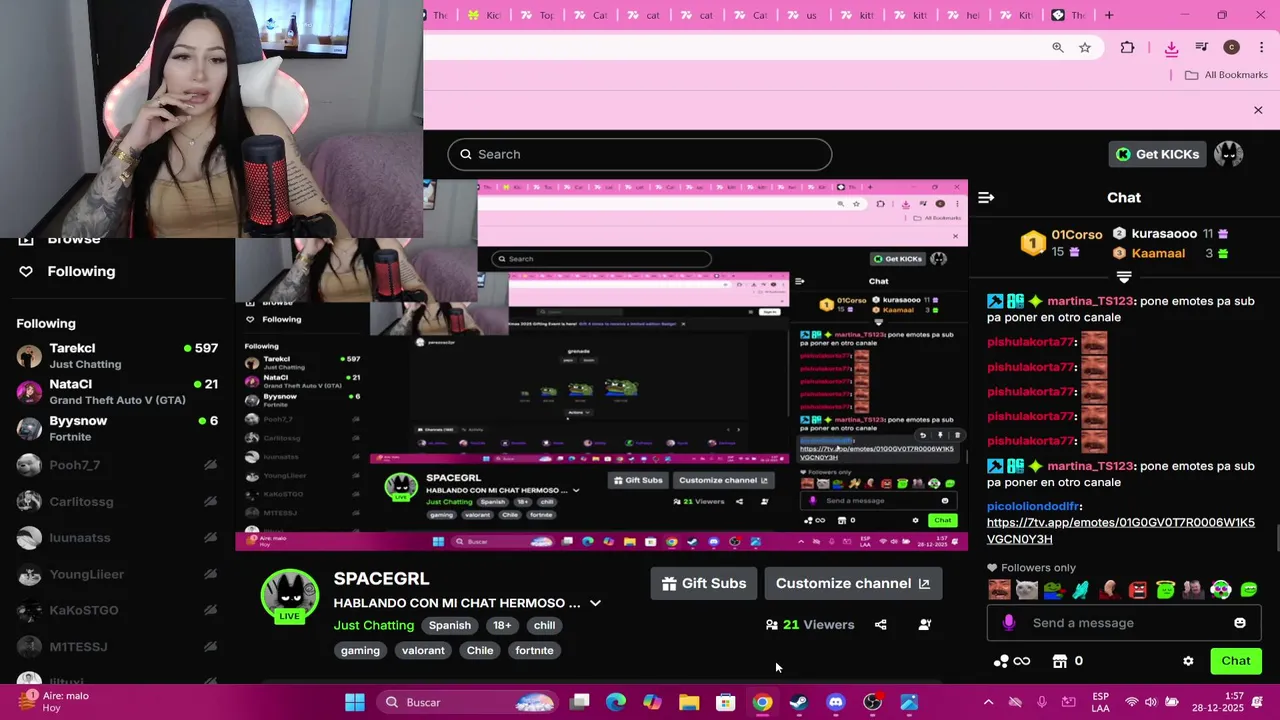
Task: Insert the white cat emote
Action: click(x=1027, y=590)
